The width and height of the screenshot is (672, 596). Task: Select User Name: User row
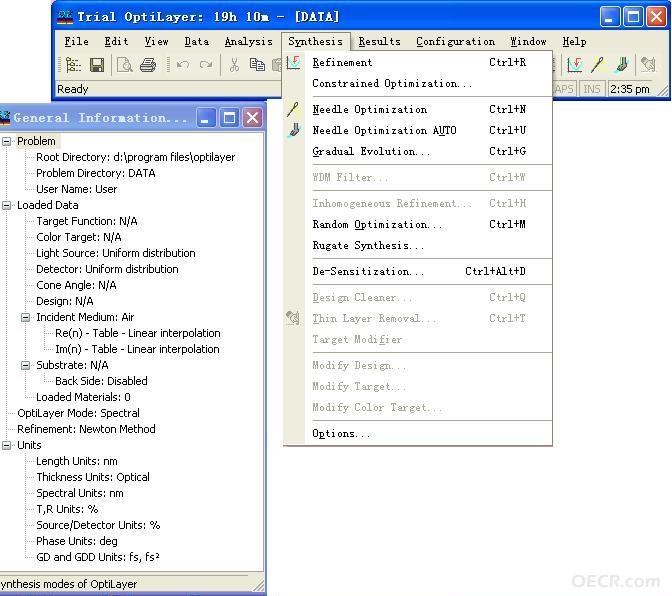click(76, 189)
